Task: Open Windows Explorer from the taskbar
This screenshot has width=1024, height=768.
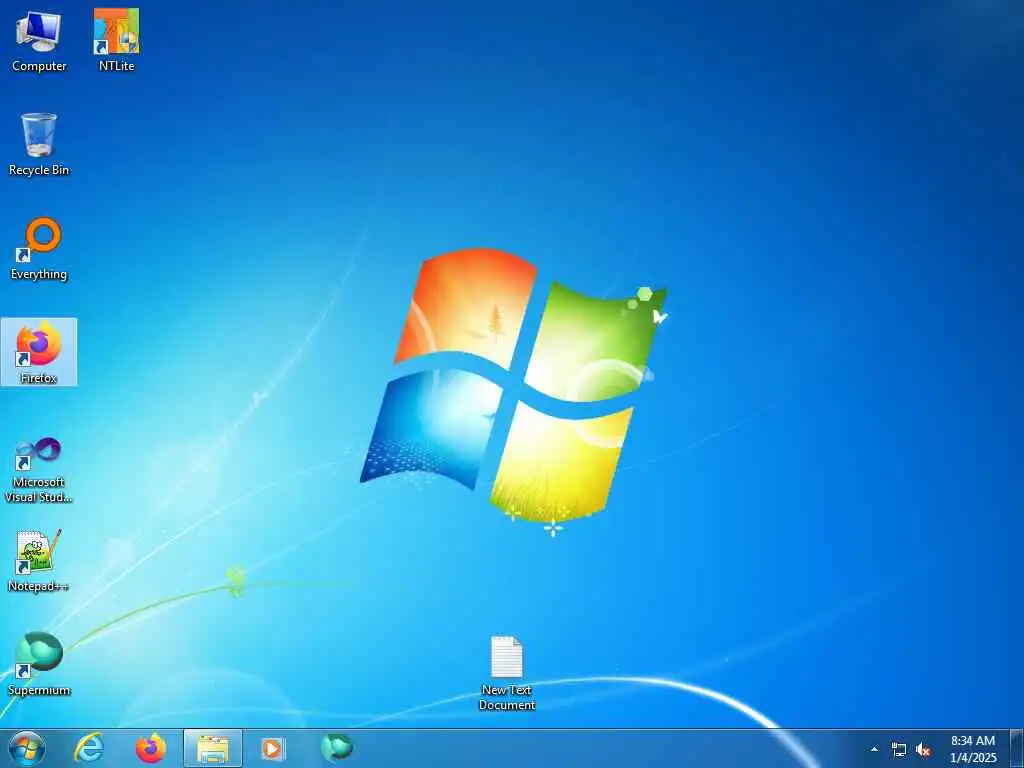Action: click(213, 748)
